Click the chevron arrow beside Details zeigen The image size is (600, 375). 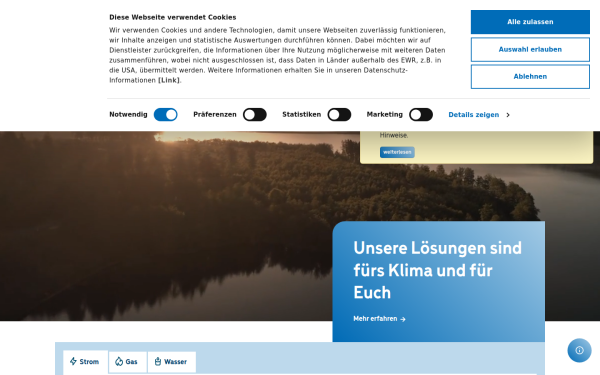tap(508, 115)
